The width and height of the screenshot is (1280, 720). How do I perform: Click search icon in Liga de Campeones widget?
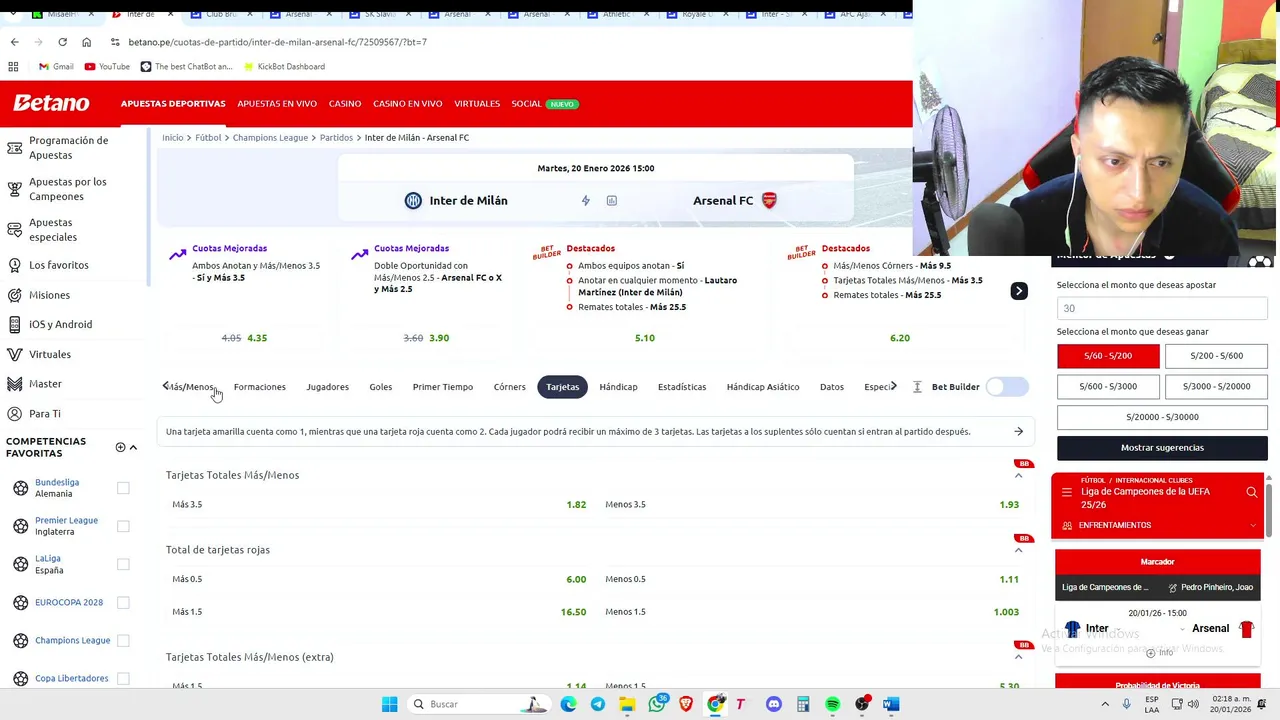[1251, 492]
